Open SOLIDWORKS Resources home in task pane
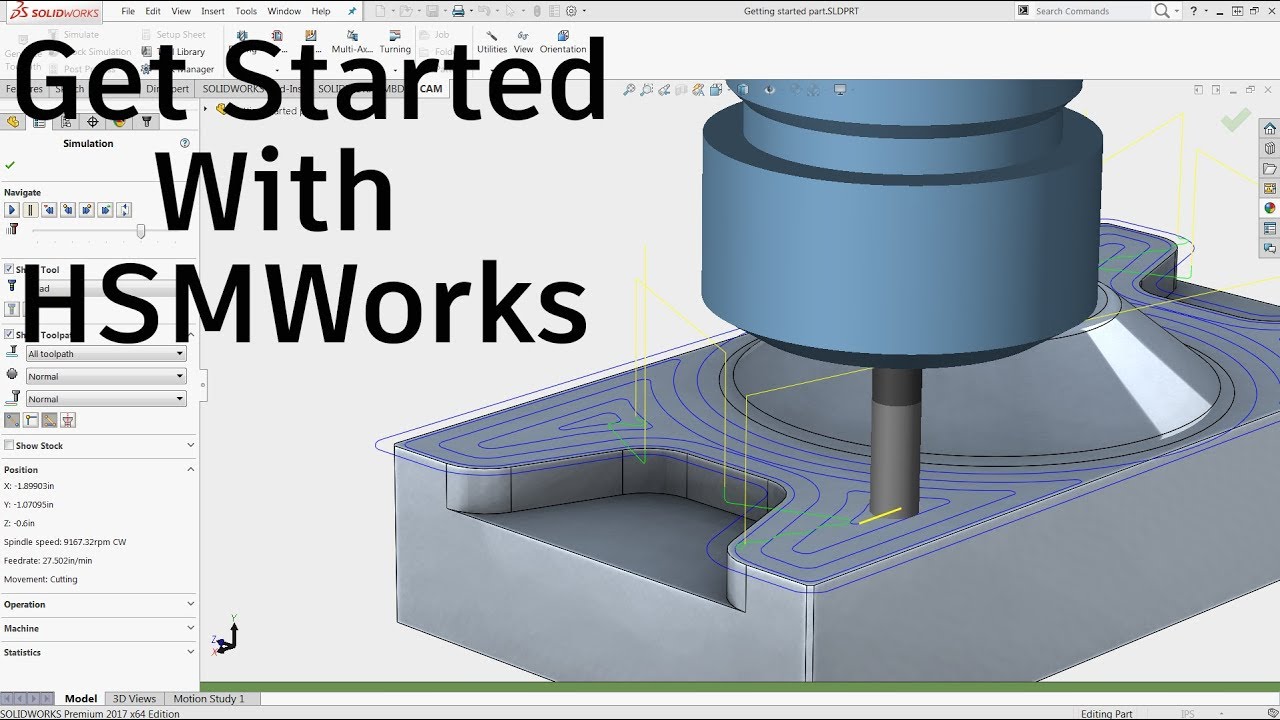Image resolution: width=1280 pixels, height=720 pixels. 1270,128
